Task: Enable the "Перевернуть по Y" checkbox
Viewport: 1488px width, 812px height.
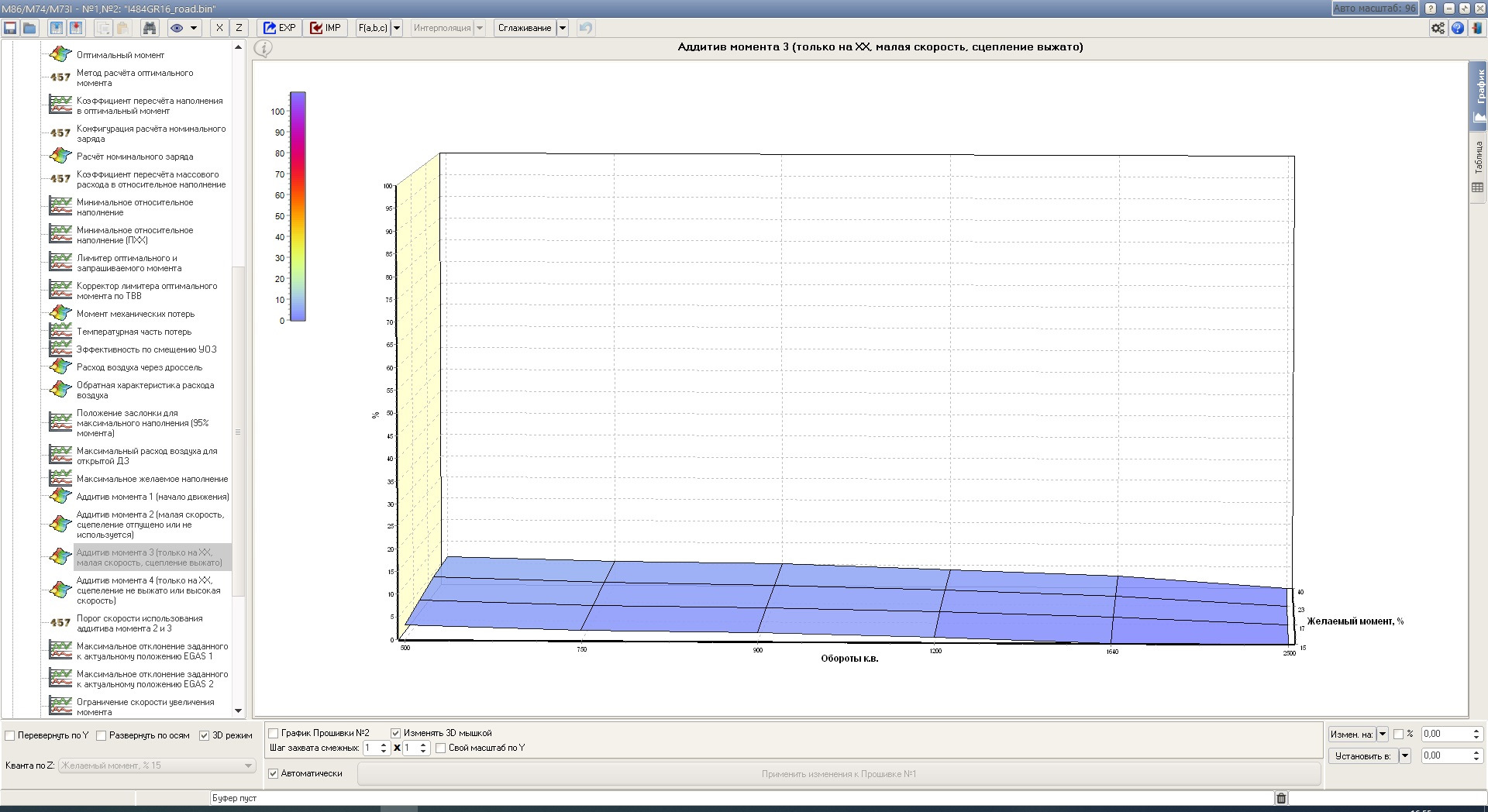Action: 11,735
